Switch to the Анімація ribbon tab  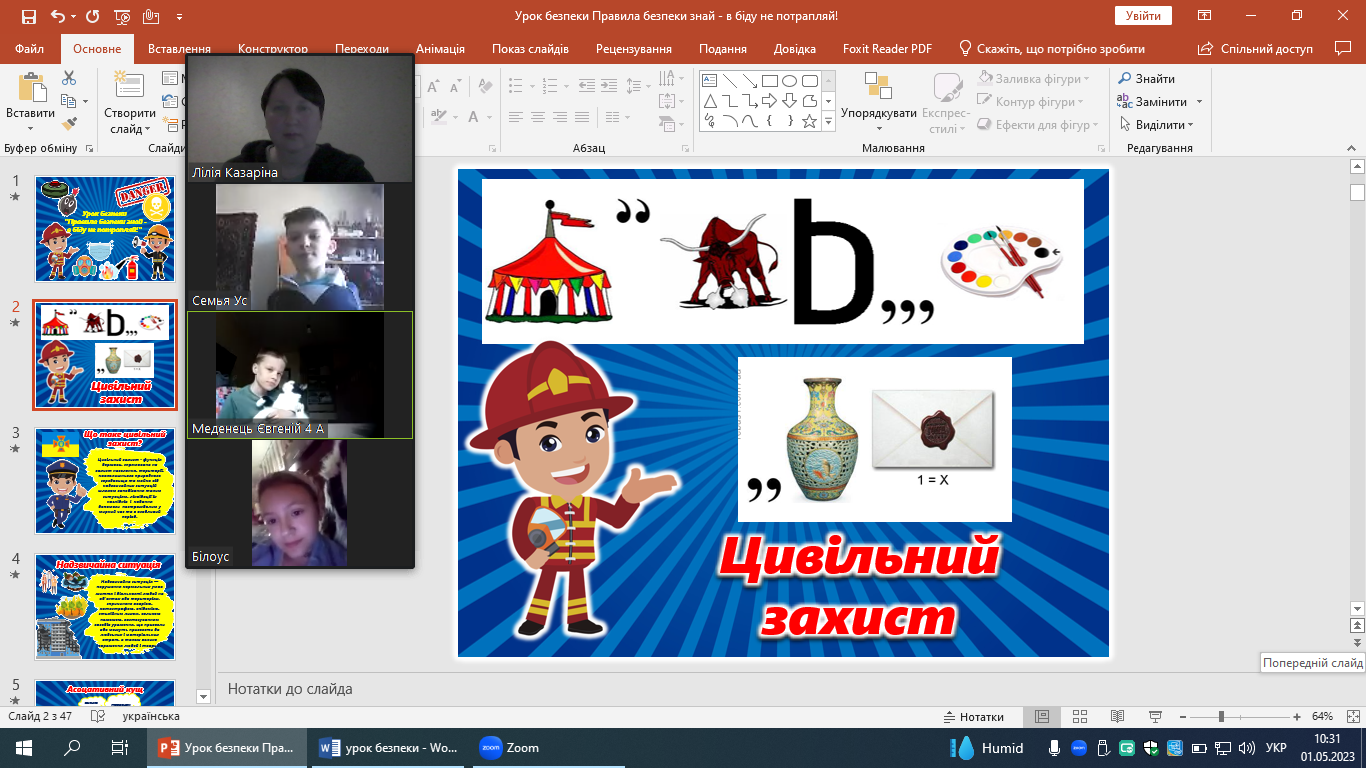[x=440, y=49]
